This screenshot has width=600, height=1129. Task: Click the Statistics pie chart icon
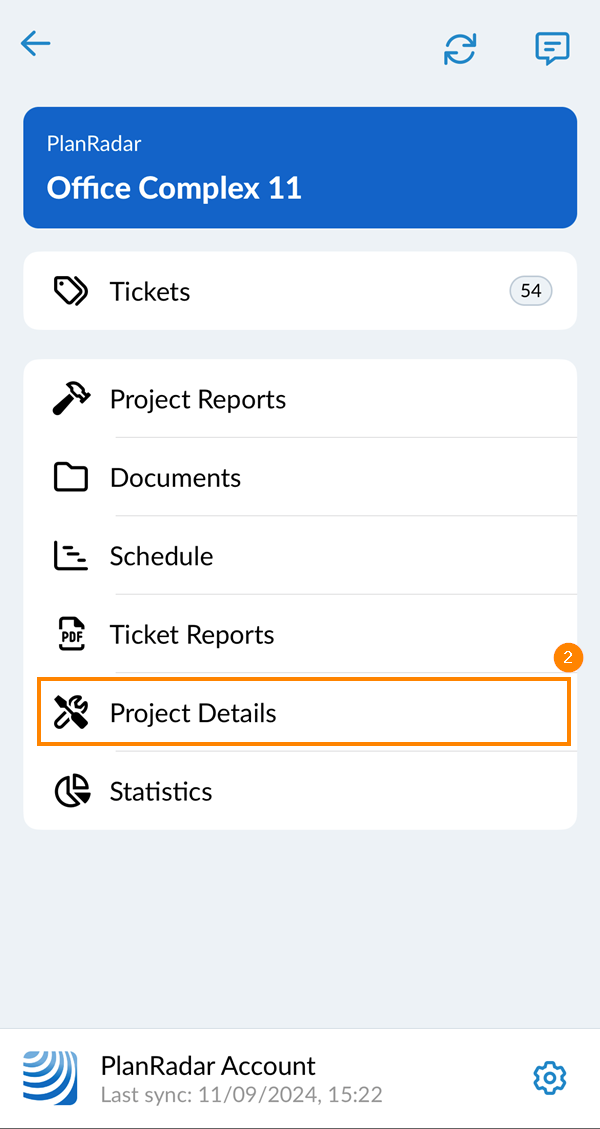pyautogui.click(x=70, y=791)
